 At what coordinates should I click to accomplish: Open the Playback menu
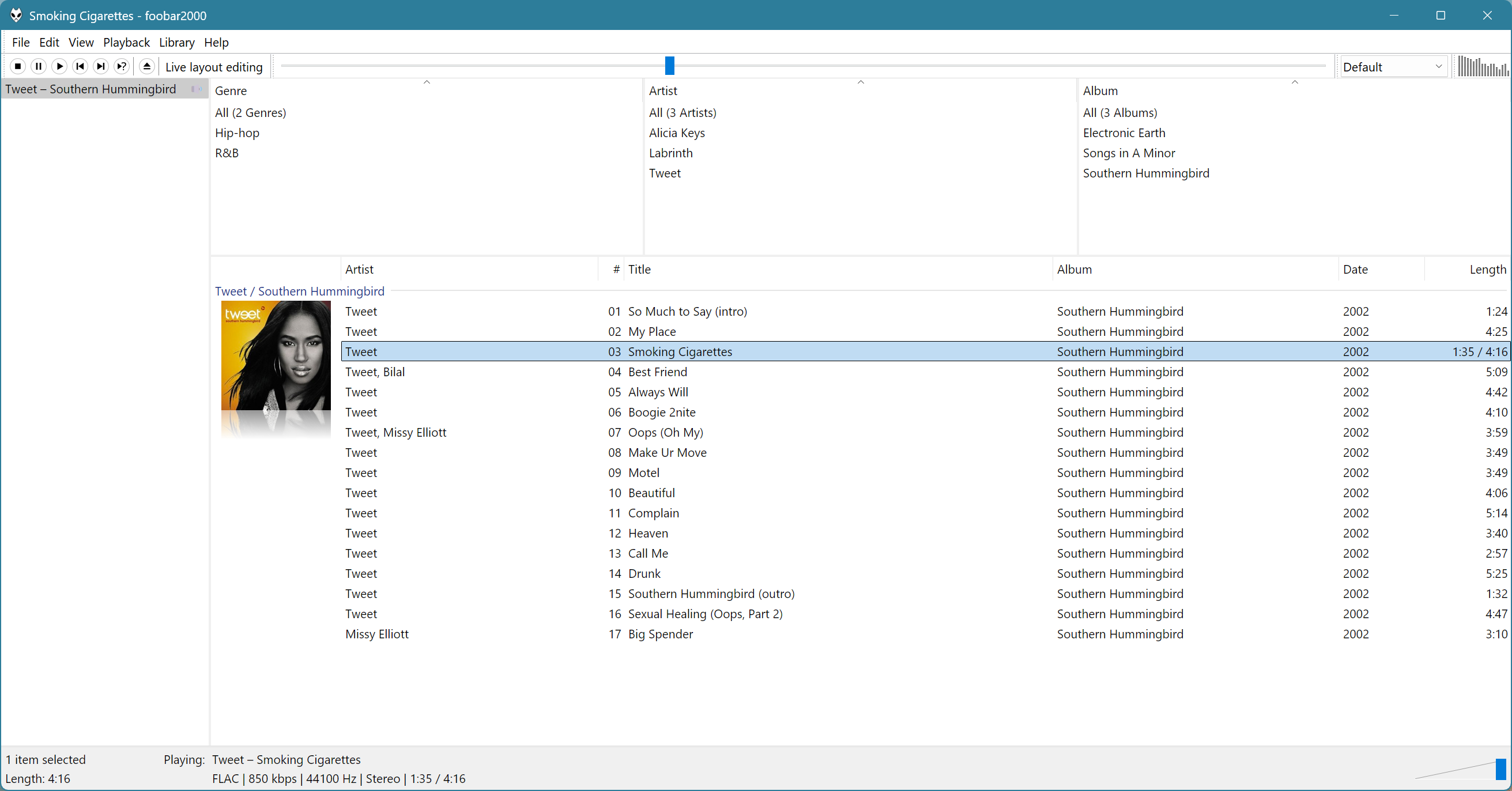(x=126, y=42)
